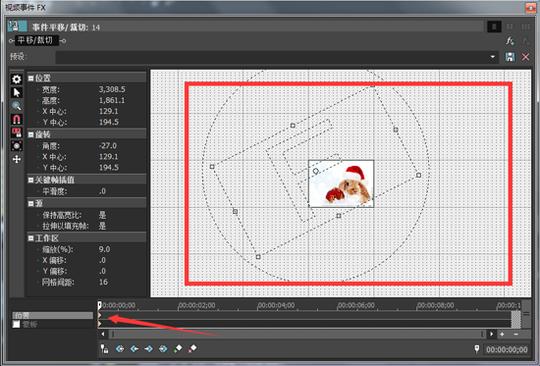540x366 pixels.
Task: Click the crop rectangle's topmost edge handle
Action: (x=292, y=126)
